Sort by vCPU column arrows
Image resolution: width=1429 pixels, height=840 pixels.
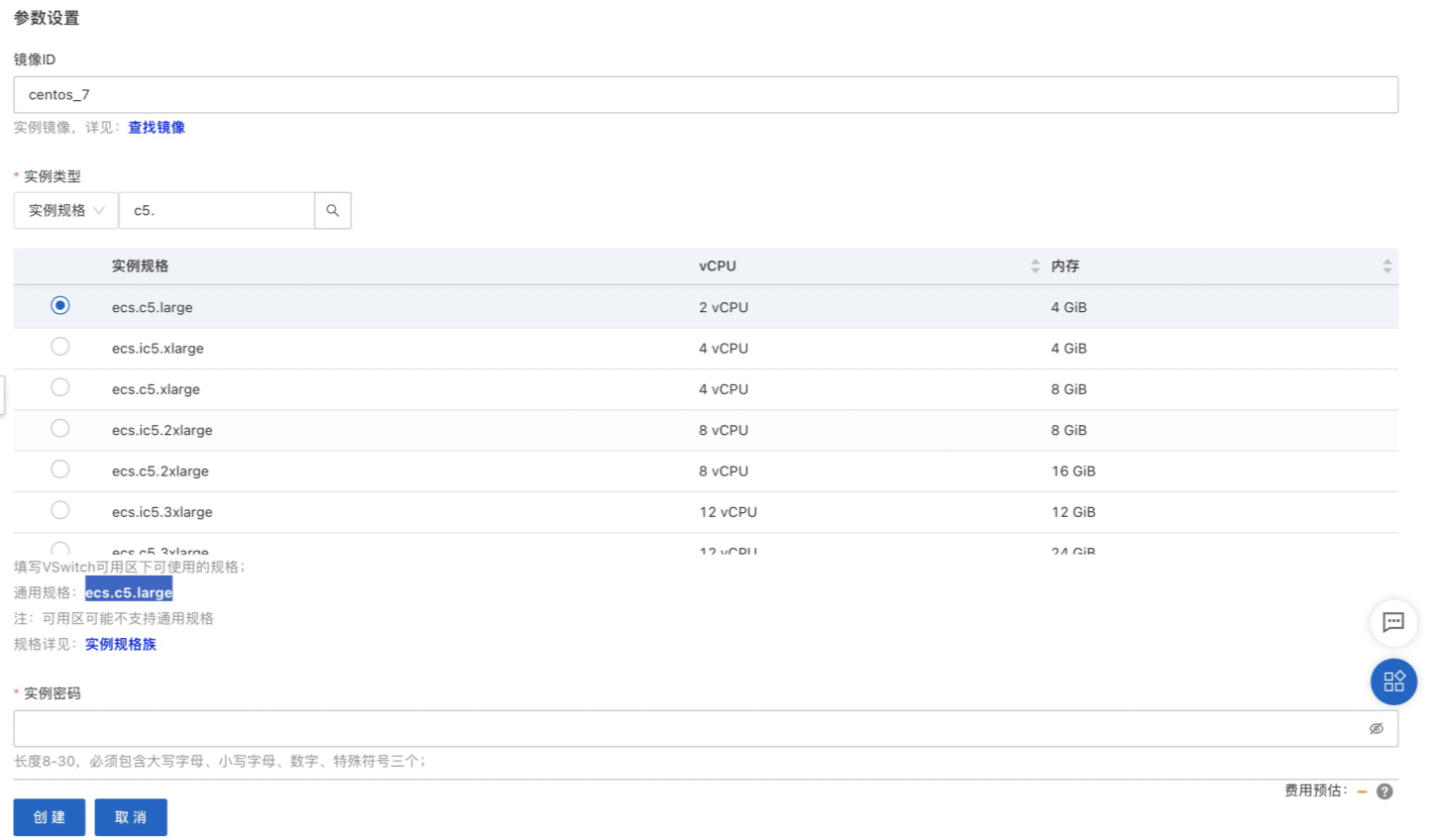(x=1035, y=266)
